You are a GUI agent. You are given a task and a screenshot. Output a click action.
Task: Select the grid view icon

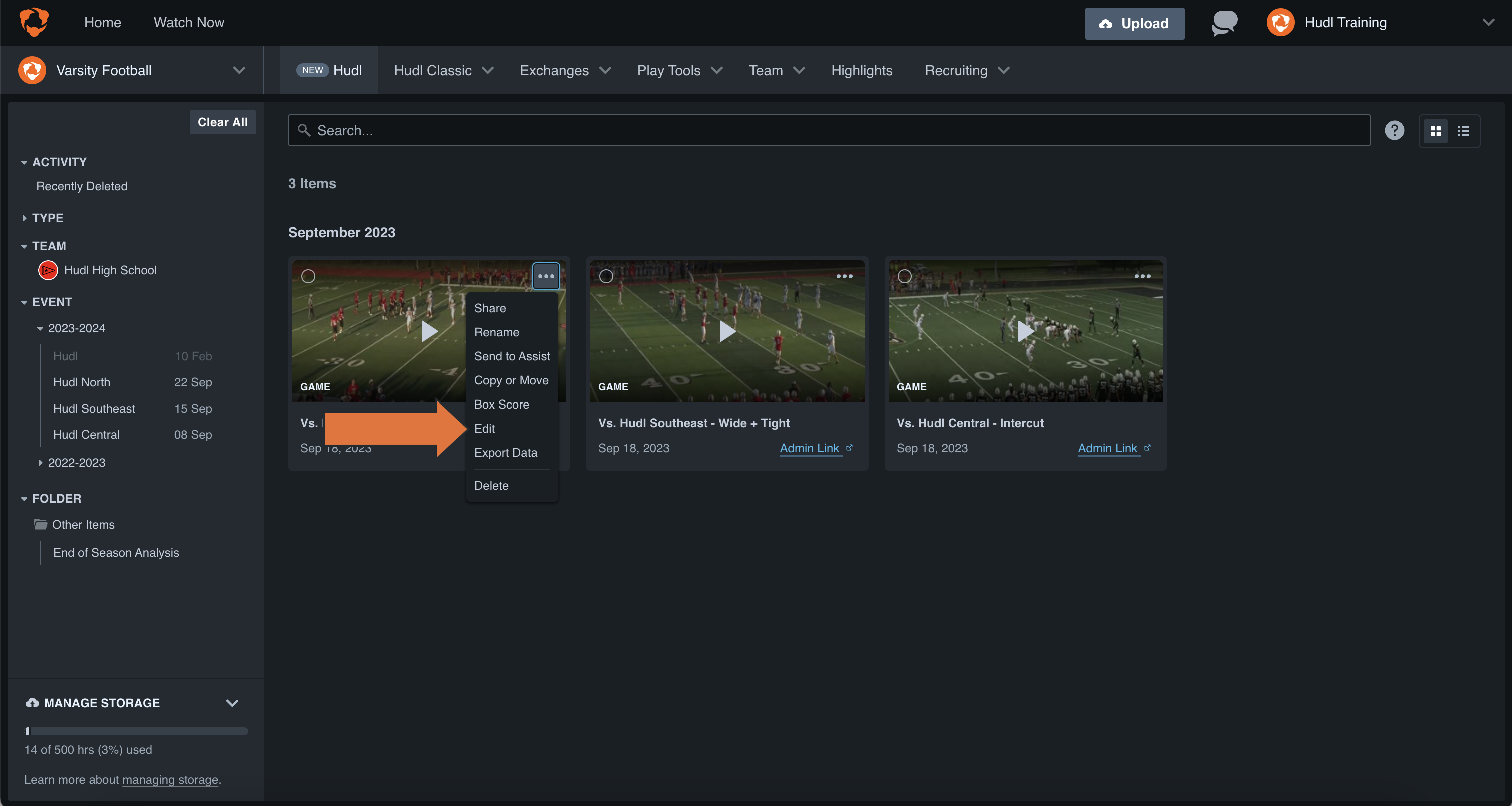(x=1435, y=131)
